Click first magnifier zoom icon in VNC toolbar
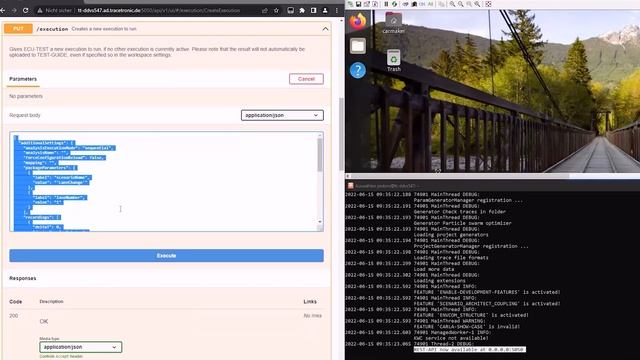640x360 pixels. click(x=452, y=4)
